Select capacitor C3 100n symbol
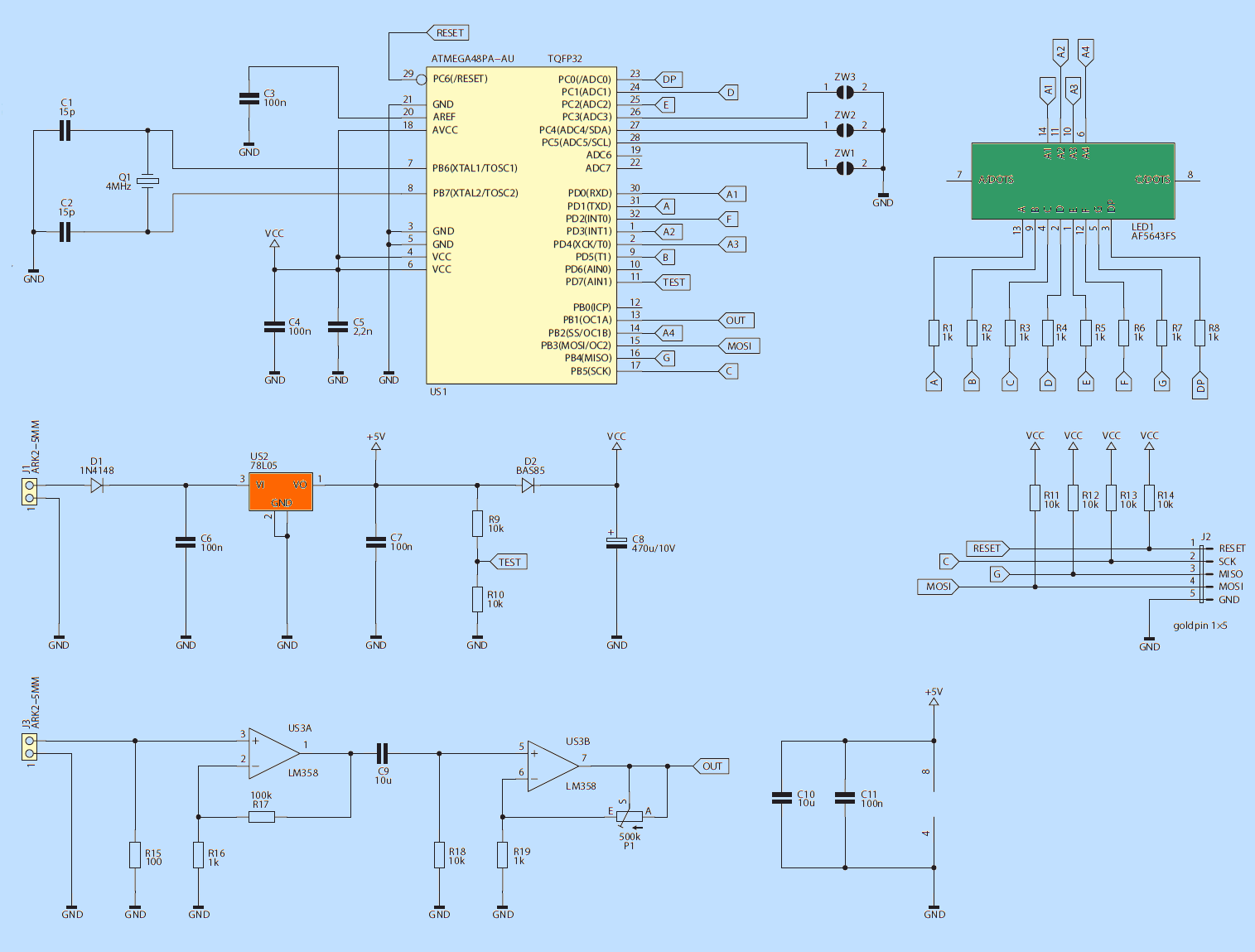1255x952 pixels. tap(249, 99)
